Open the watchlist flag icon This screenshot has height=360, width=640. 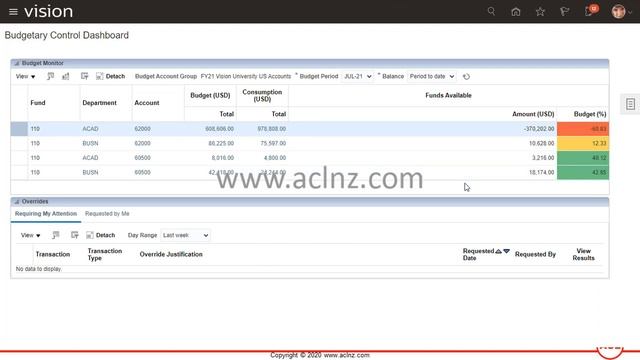564,12
